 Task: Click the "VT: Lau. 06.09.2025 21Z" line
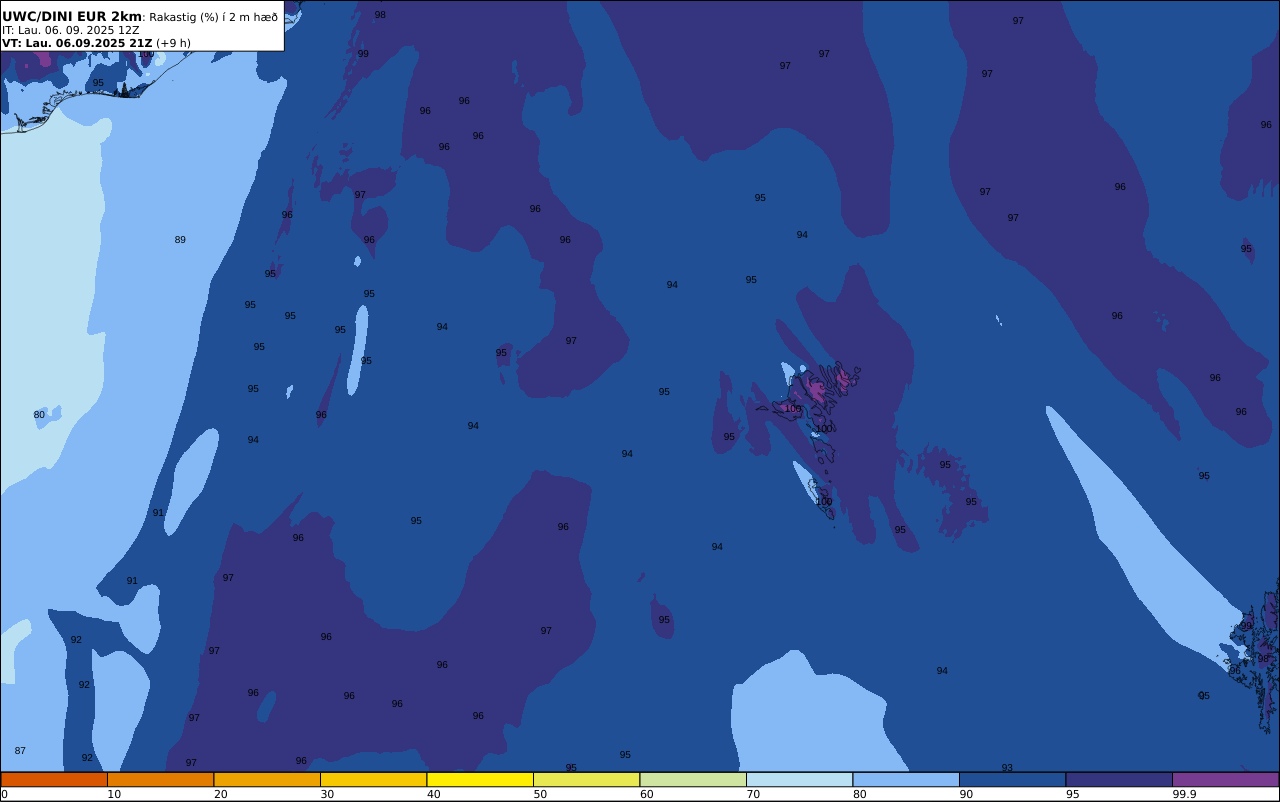[77, 43]
